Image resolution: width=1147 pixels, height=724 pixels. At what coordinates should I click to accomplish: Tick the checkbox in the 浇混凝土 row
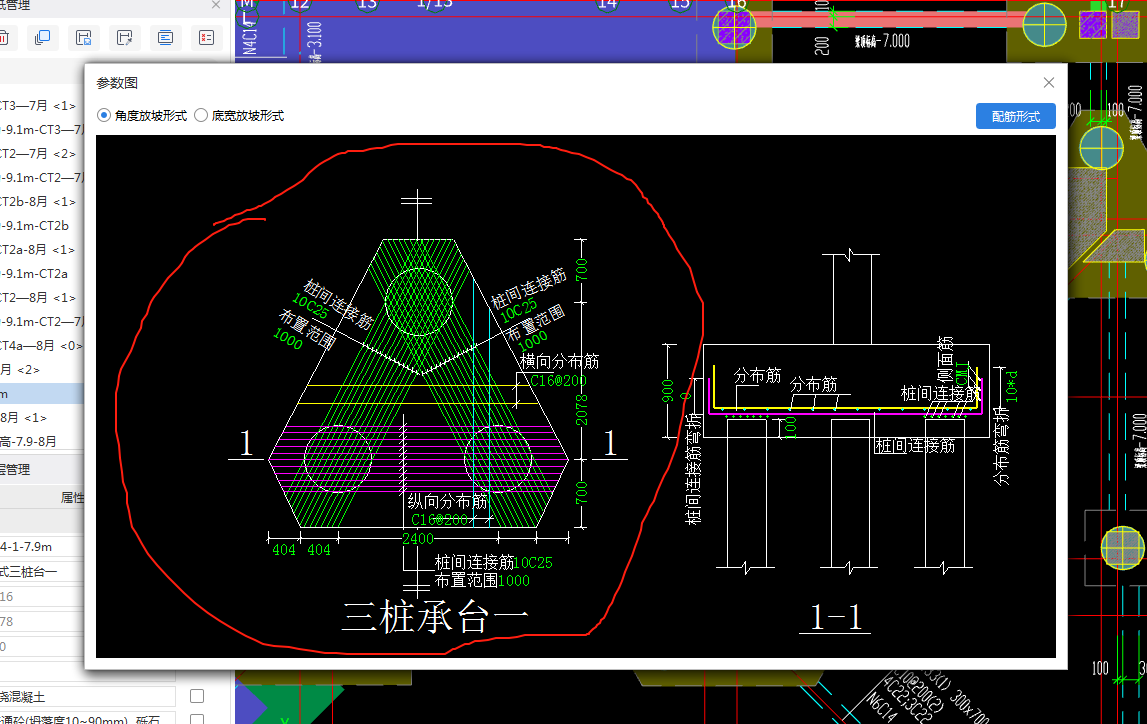pos(197,696)
